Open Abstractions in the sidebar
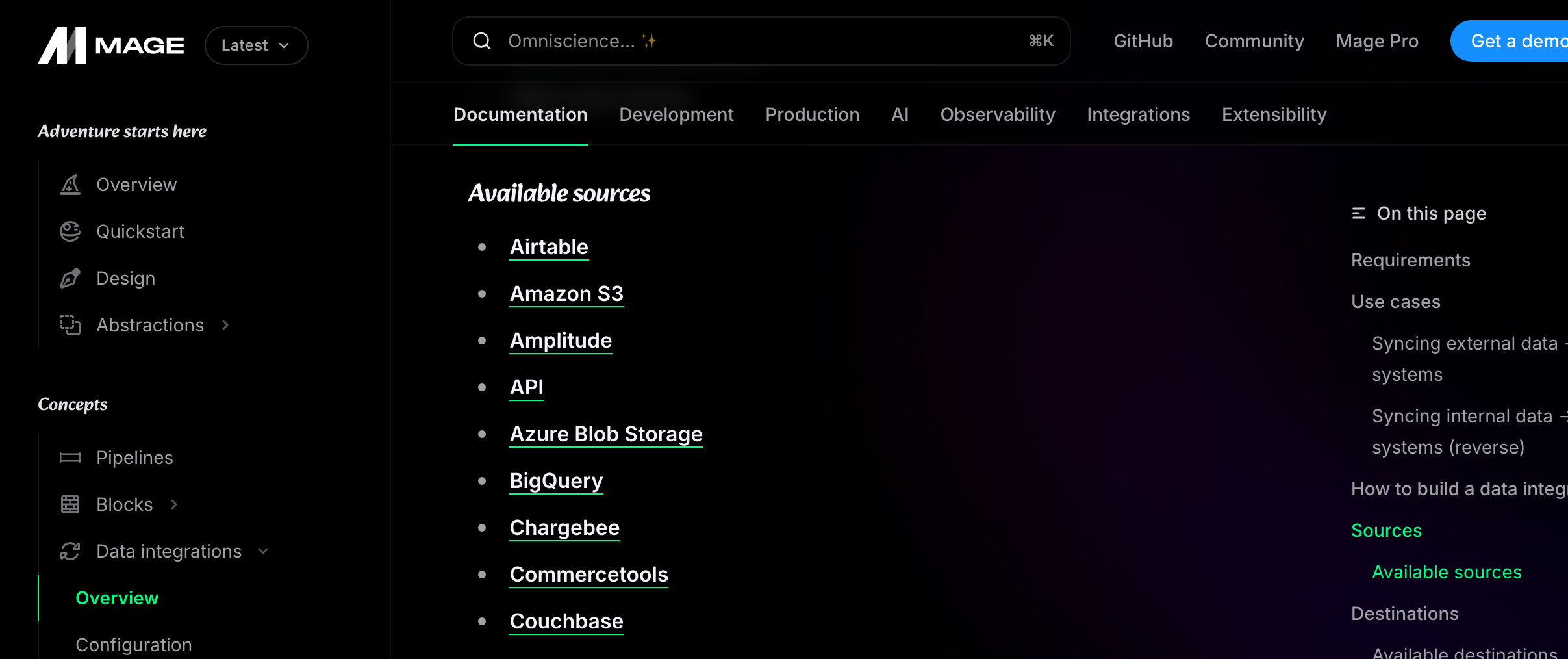Screen dimensions: 1568x659 click(x=150, y=325)
